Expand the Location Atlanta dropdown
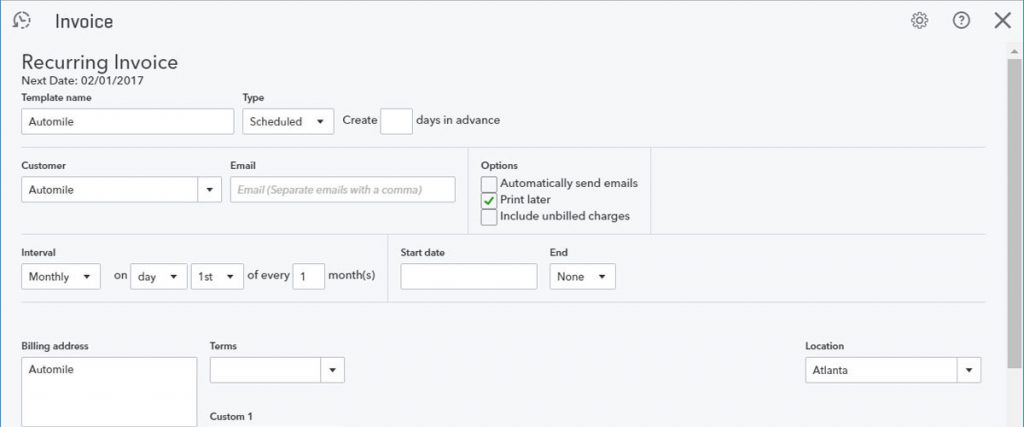The image size is (1024, 427). point(968,370)
